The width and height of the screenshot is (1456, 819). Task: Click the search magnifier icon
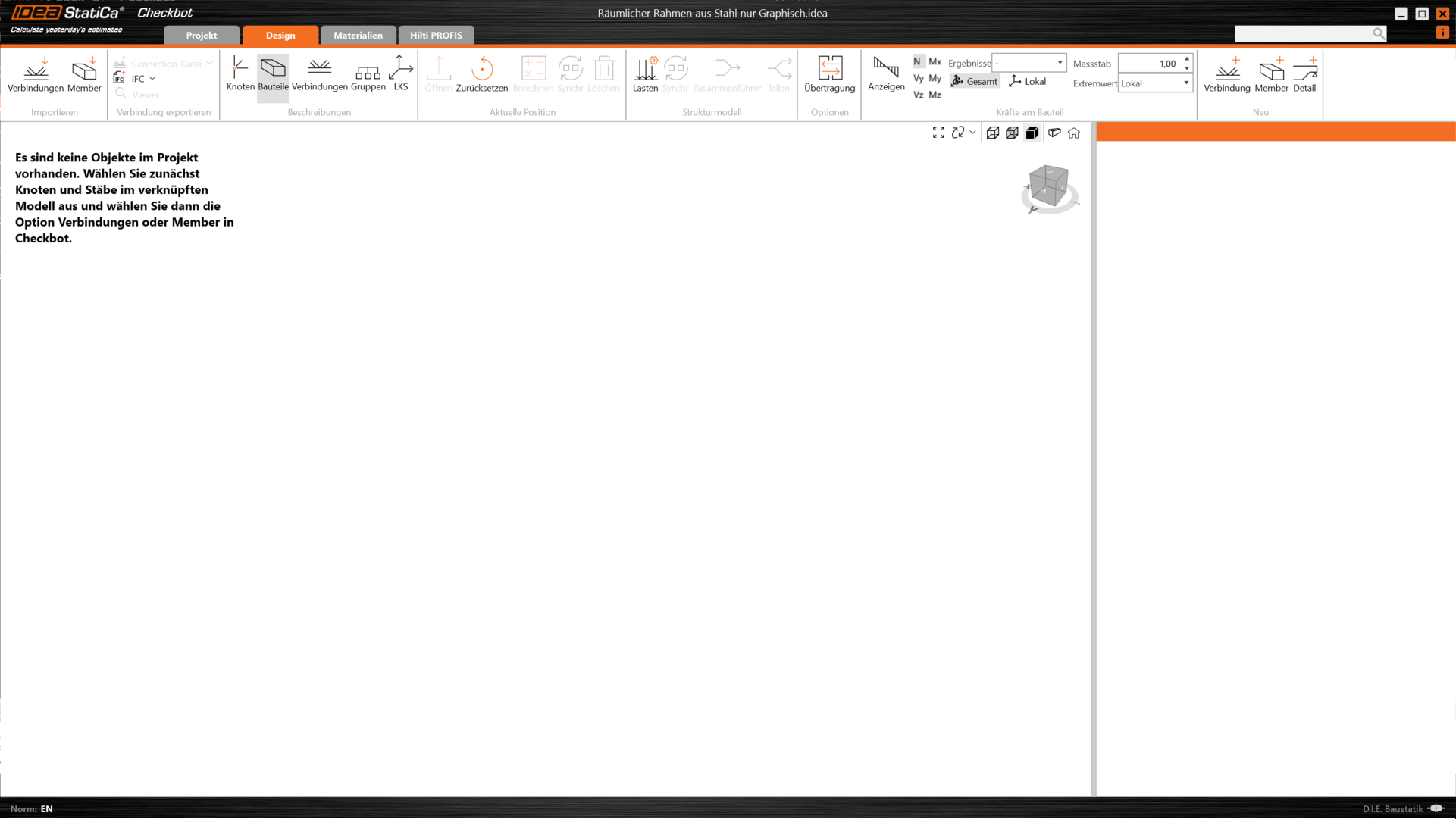[x=1379, y=33]
